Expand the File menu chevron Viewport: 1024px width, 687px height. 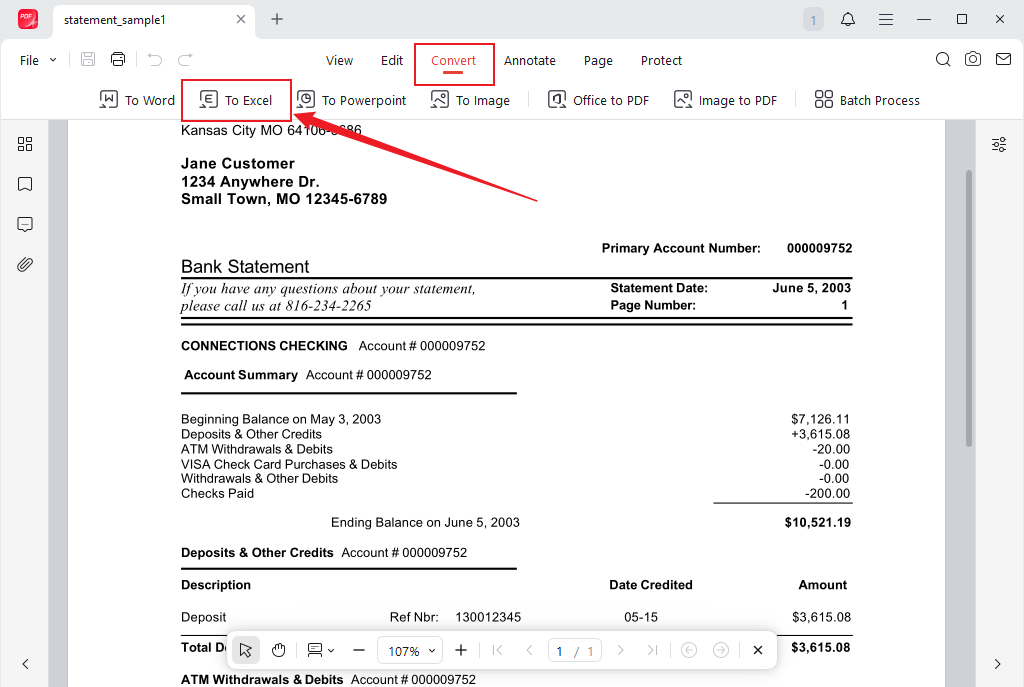[53, 59]
